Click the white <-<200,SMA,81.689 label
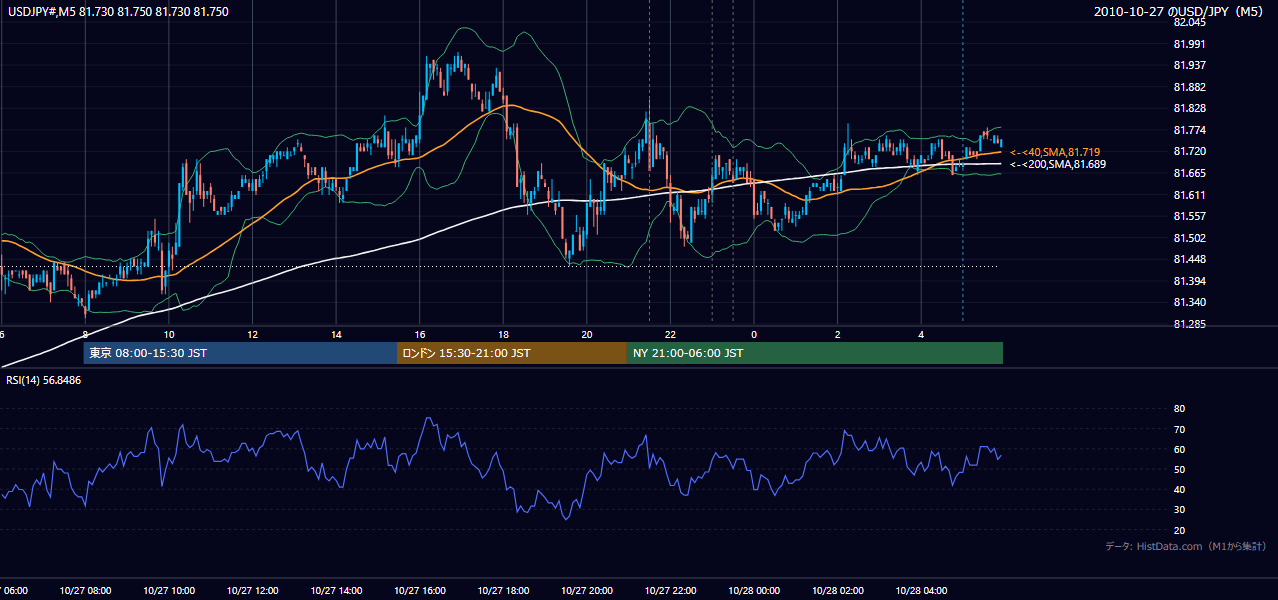The width and height of the screenshot is (1278, 600). [1057, 164]
